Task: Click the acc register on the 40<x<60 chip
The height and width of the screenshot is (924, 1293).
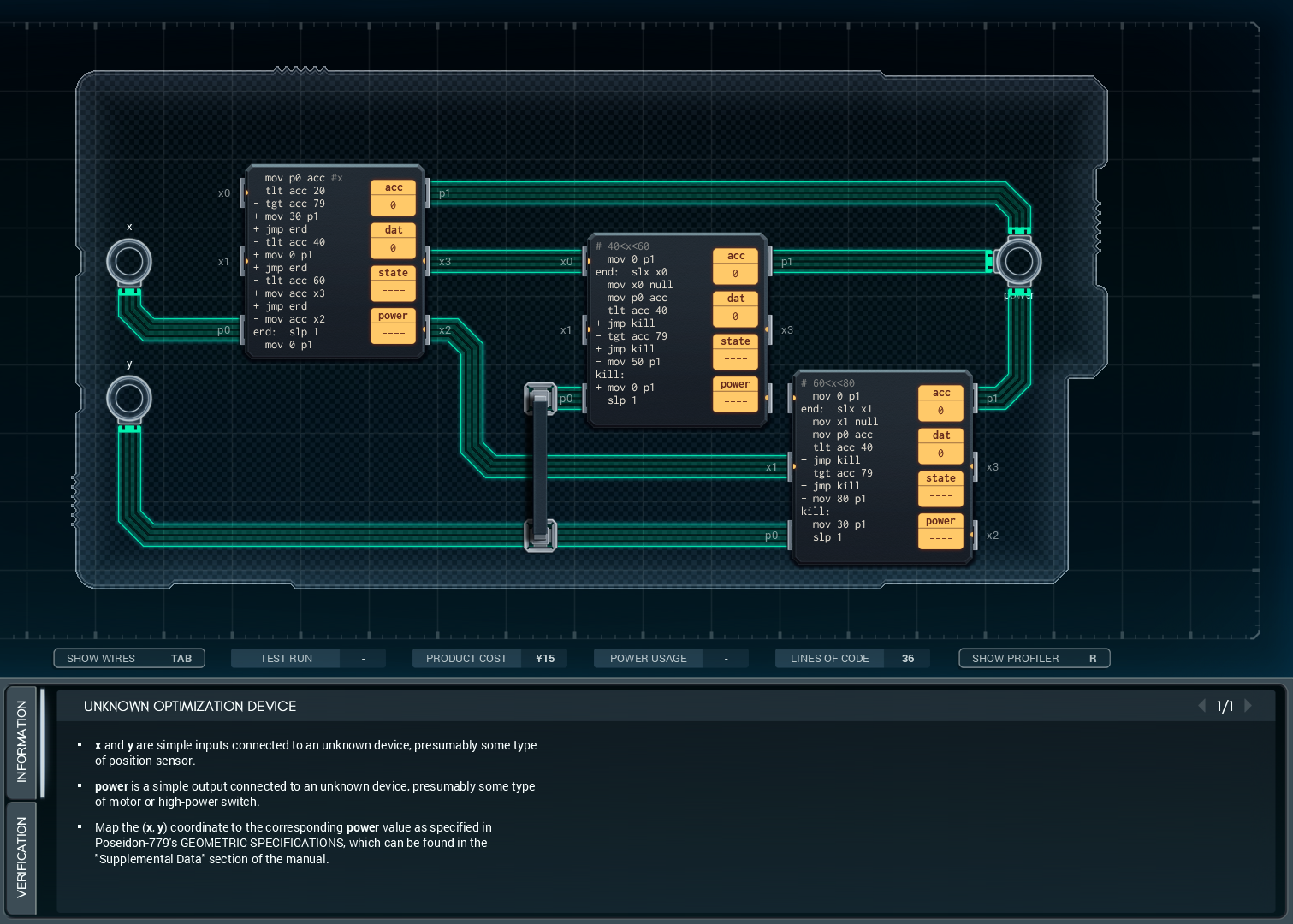Action: 735,265
